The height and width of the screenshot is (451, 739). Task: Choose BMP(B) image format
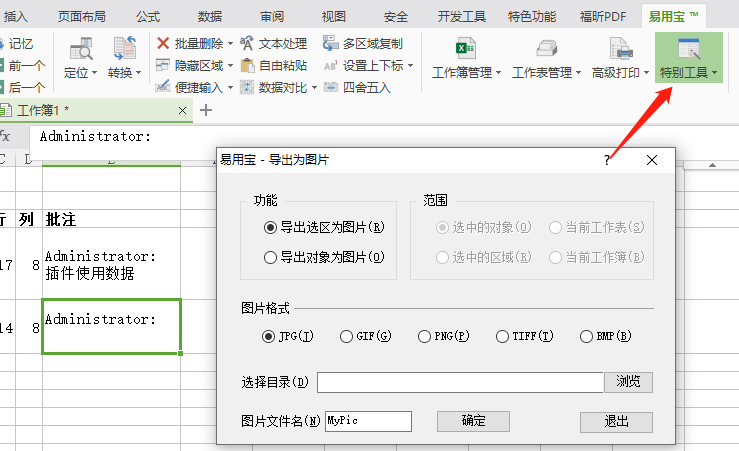pyautogui.click(x=606, y=336)
